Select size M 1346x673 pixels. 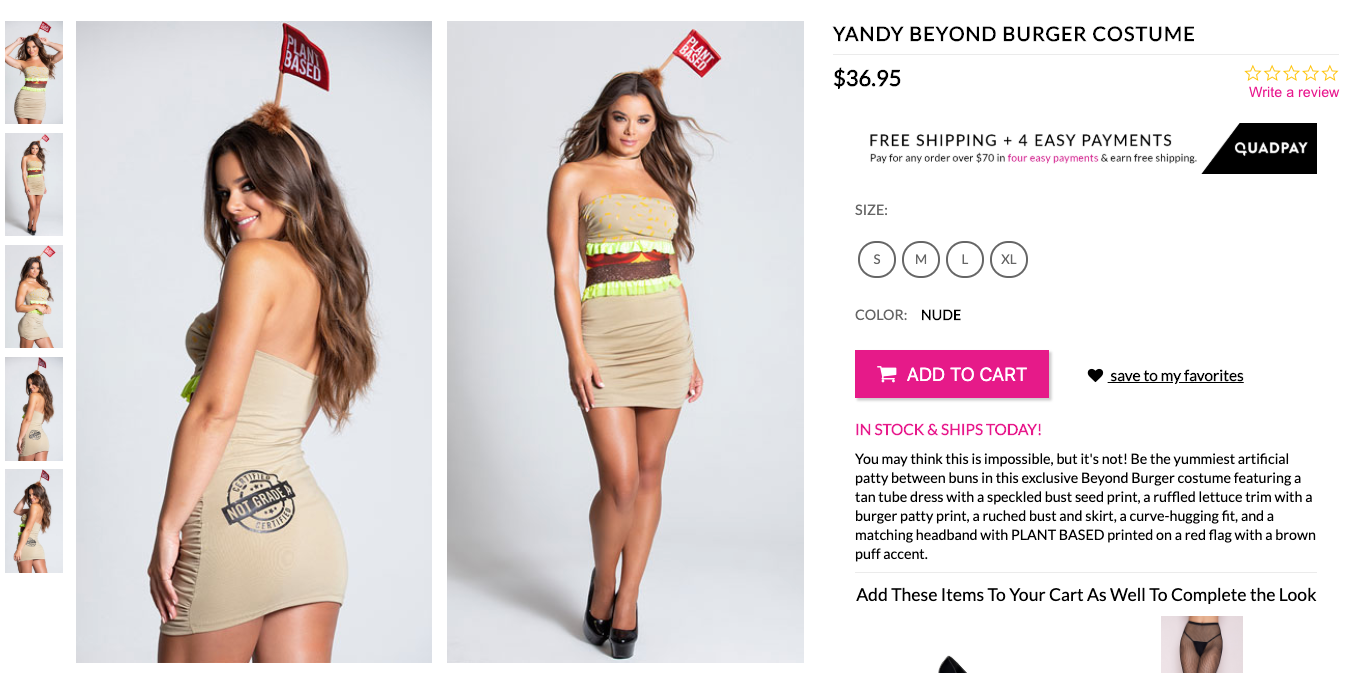[921, 259]
